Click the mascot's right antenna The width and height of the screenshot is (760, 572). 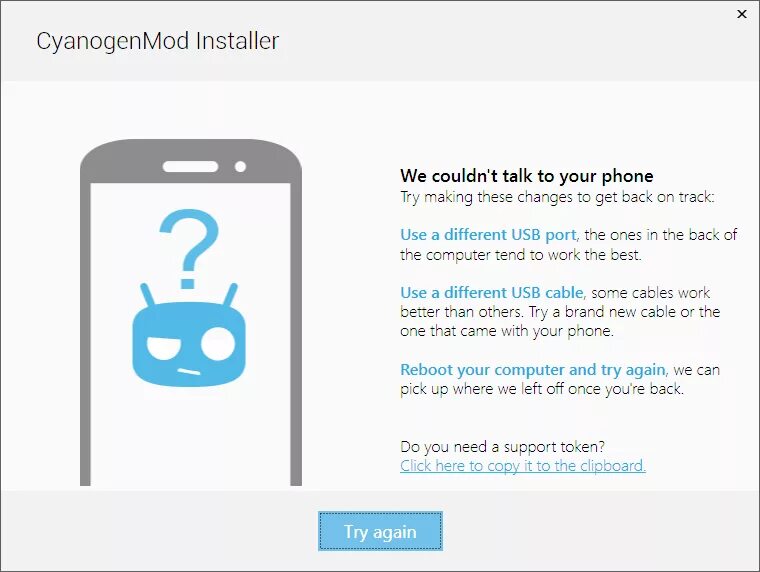(x=231, y=295)
